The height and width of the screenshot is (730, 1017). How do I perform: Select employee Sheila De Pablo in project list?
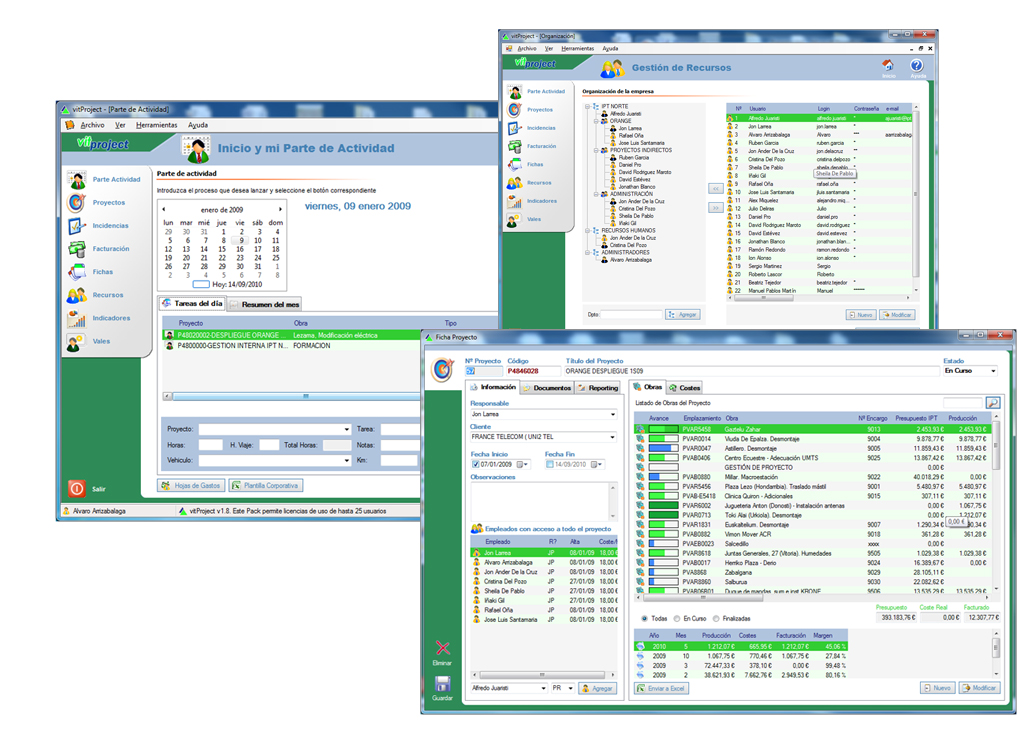544,591
